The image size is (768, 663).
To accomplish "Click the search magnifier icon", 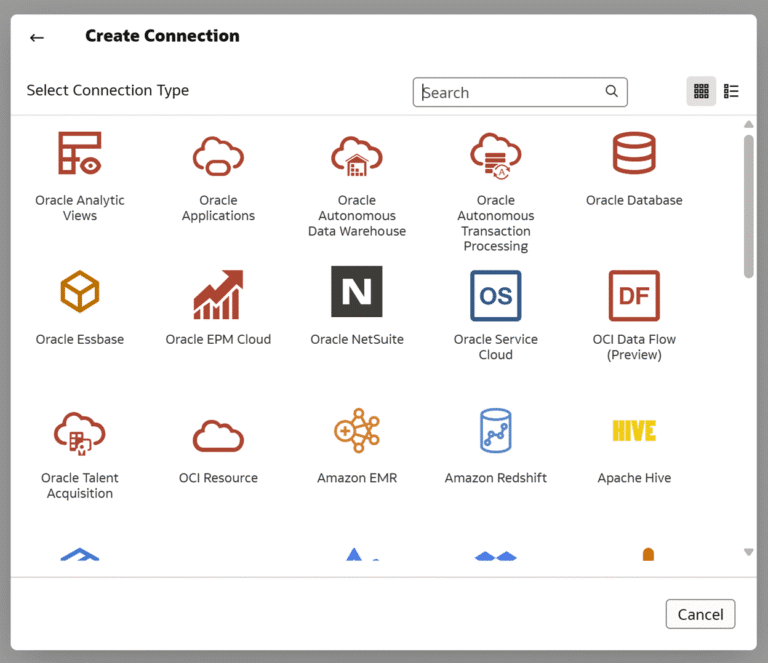I will [x=611, y=91].
